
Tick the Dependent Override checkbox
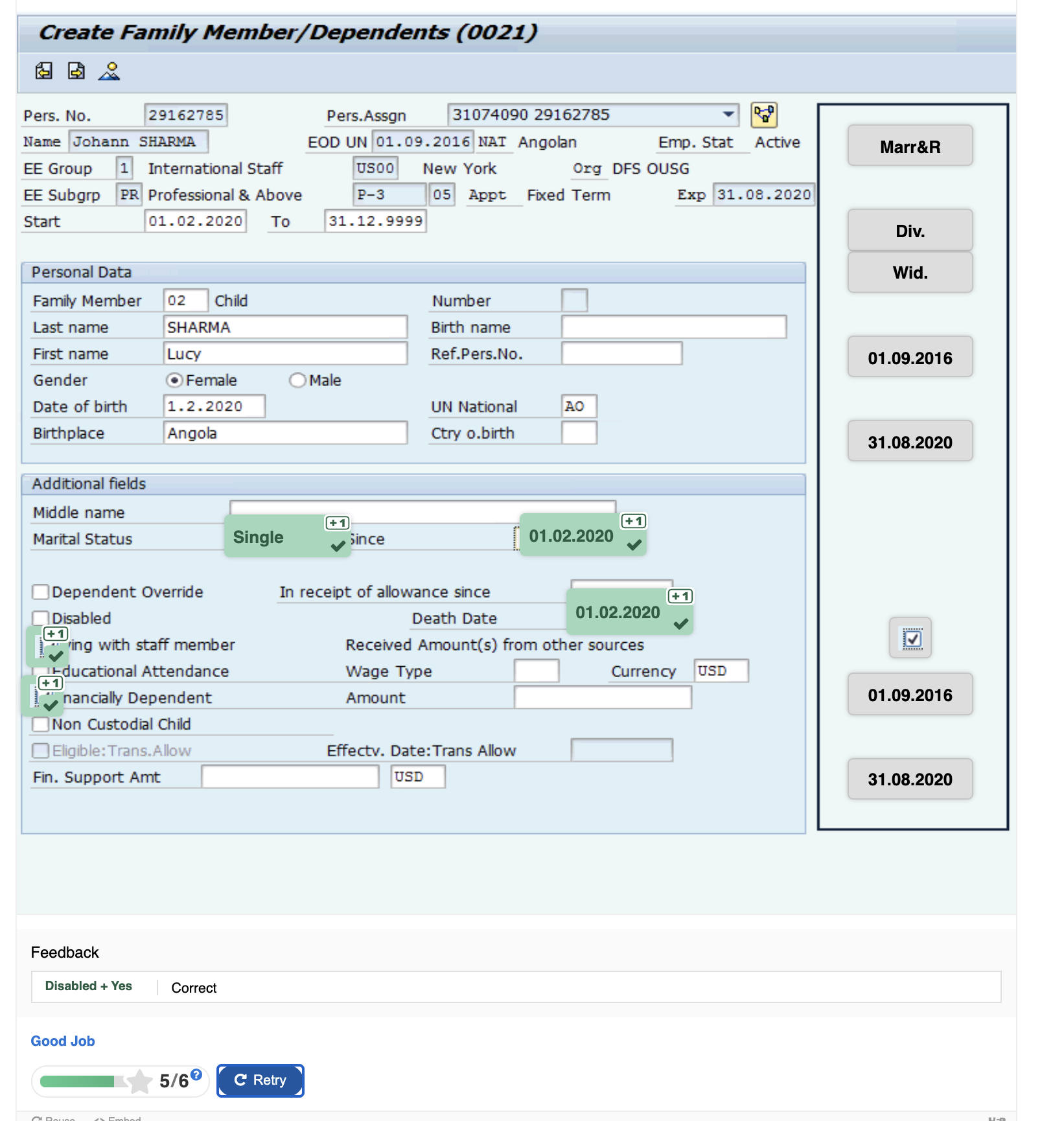[40, 592]
